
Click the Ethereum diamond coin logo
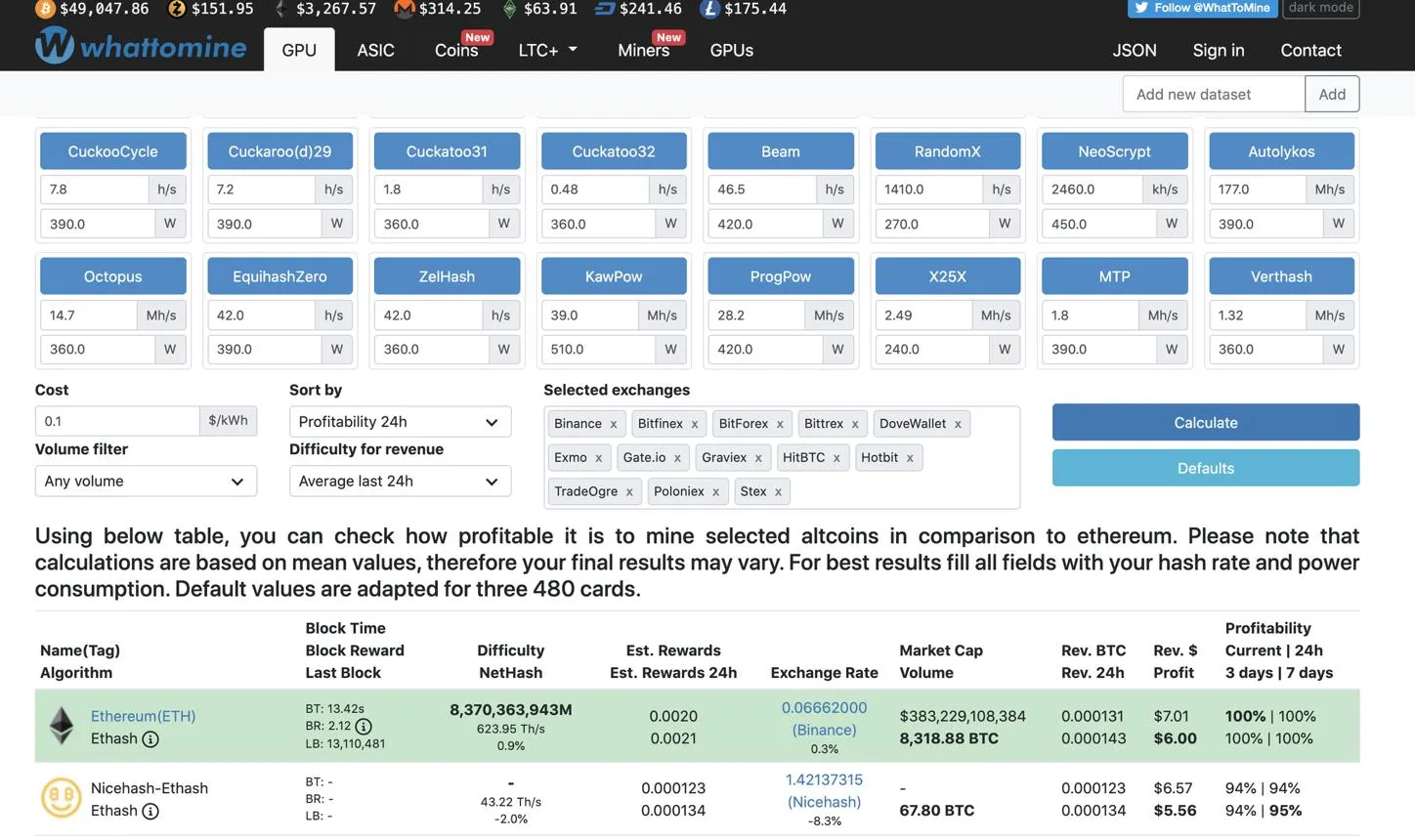[62, 726]
